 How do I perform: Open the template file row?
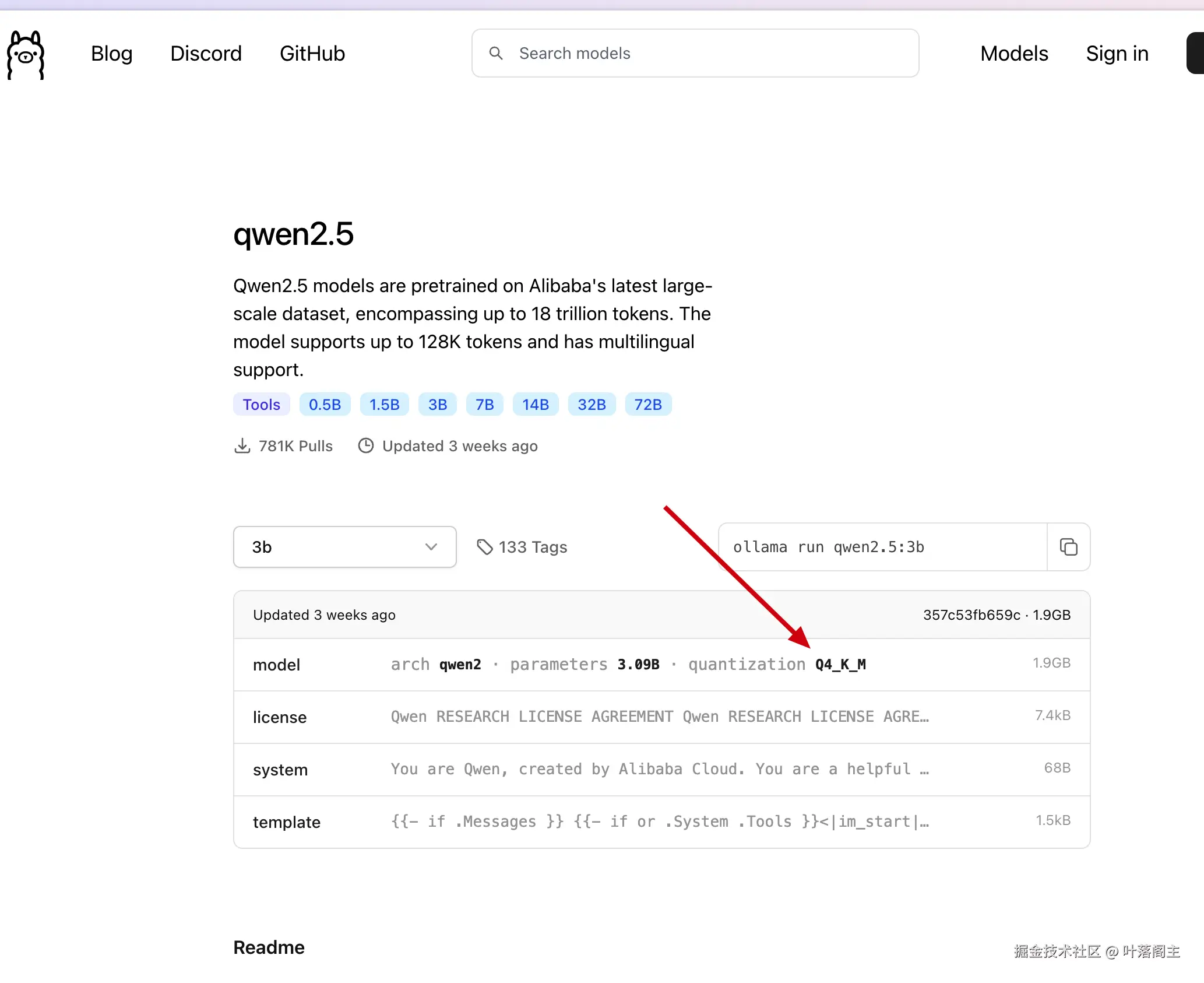661,822
